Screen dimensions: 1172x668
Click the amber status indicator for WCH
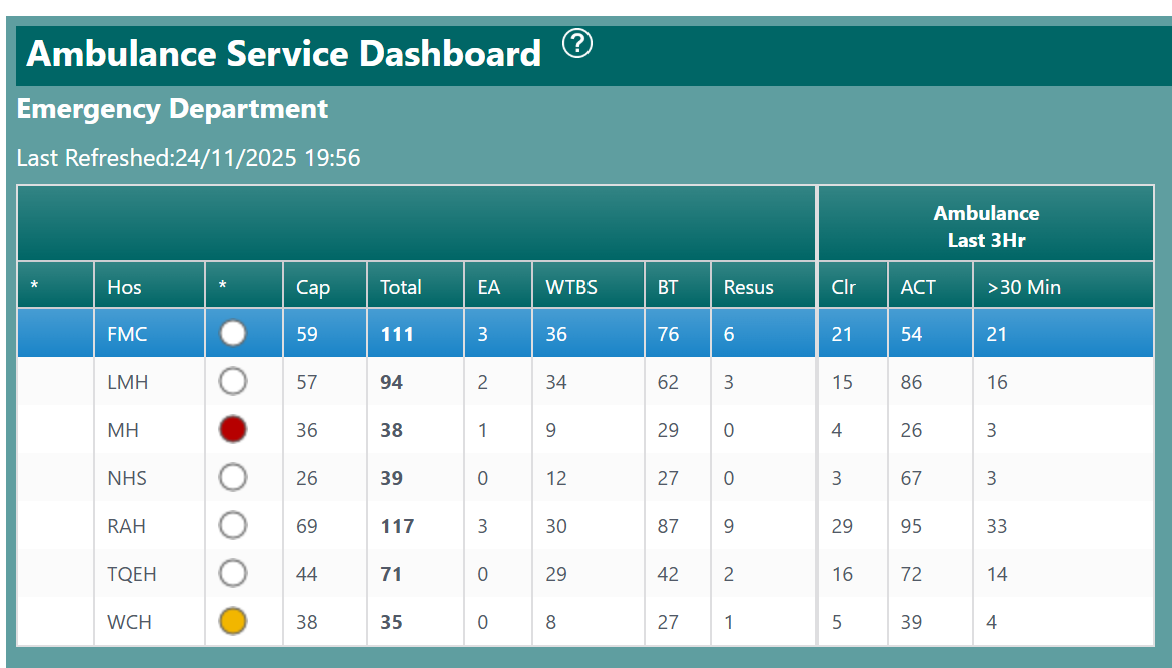[x=233, y=622]
